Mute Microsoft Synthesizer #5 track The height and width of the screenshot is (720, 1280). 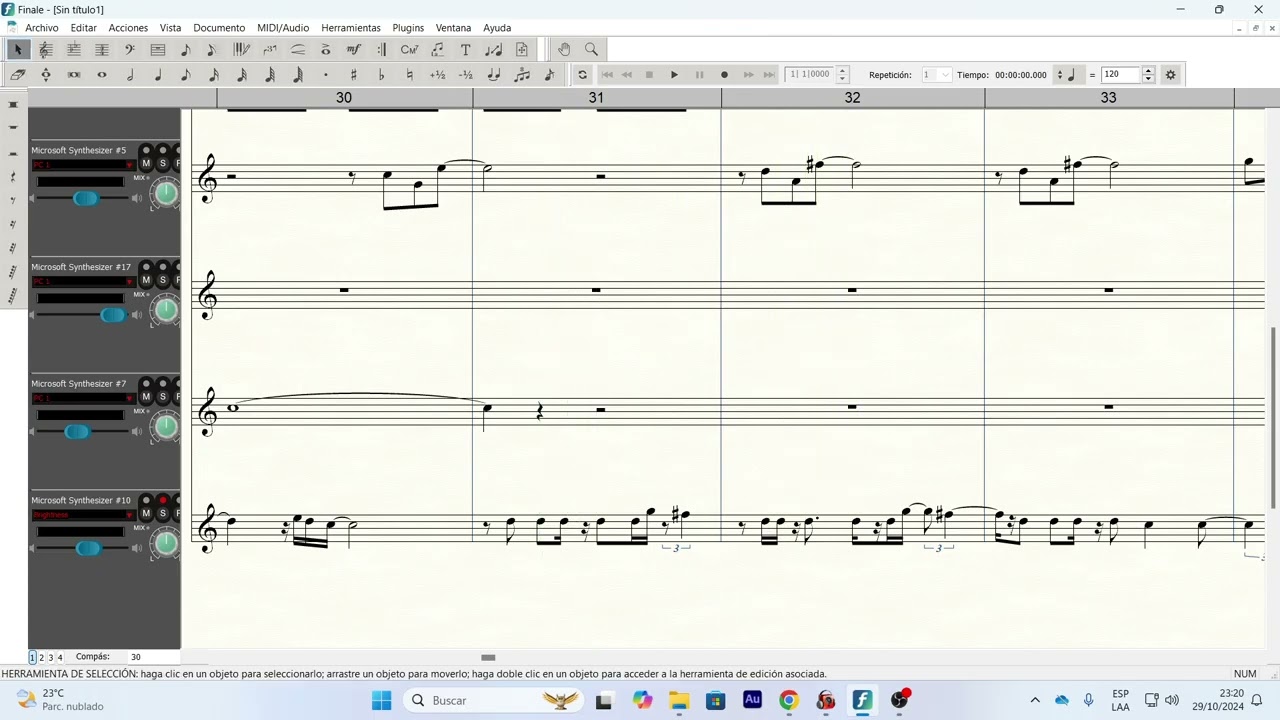(146, 164)
